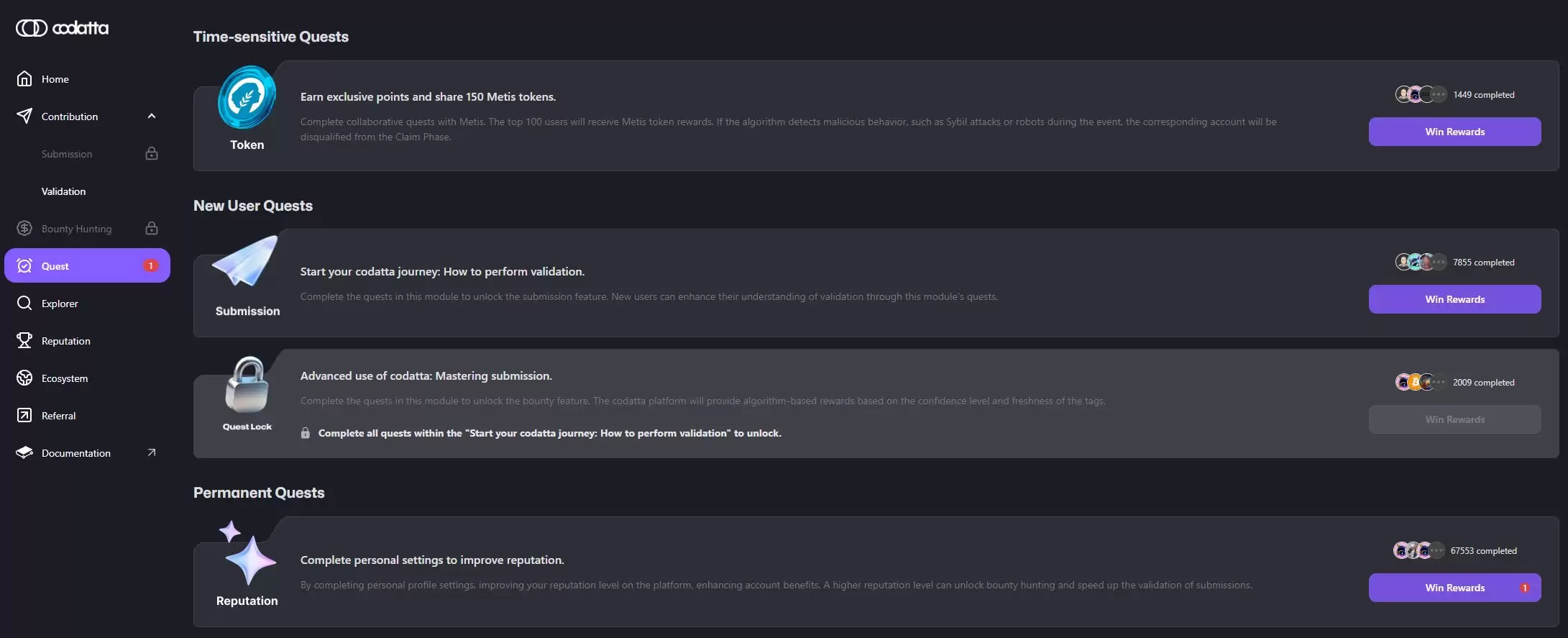Click the Documentation external-link arrow
1568x638 pixels.
[x=152, y=452]
